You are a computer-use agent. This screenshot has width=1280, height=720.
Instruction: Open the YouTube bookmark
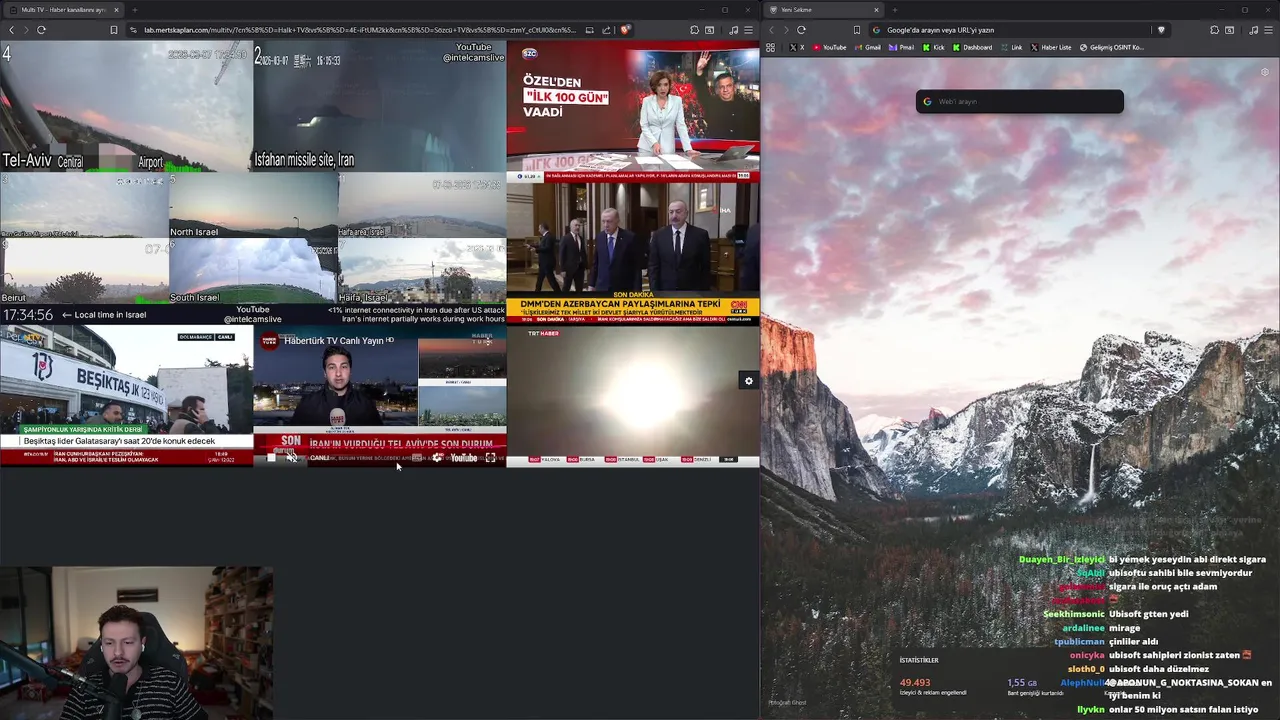pos(829,47)
